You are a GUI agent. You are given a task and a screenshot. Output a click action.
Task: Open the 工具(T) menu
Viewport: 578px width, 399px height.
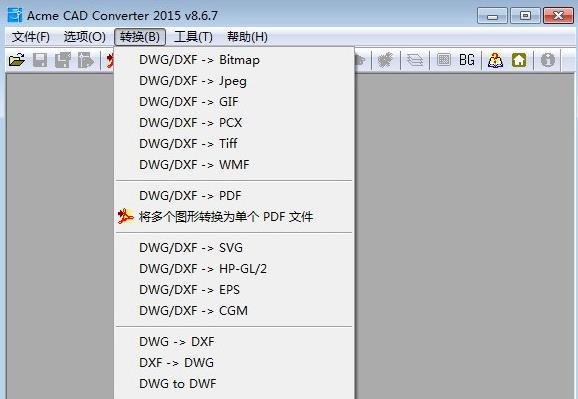(193, 37)
